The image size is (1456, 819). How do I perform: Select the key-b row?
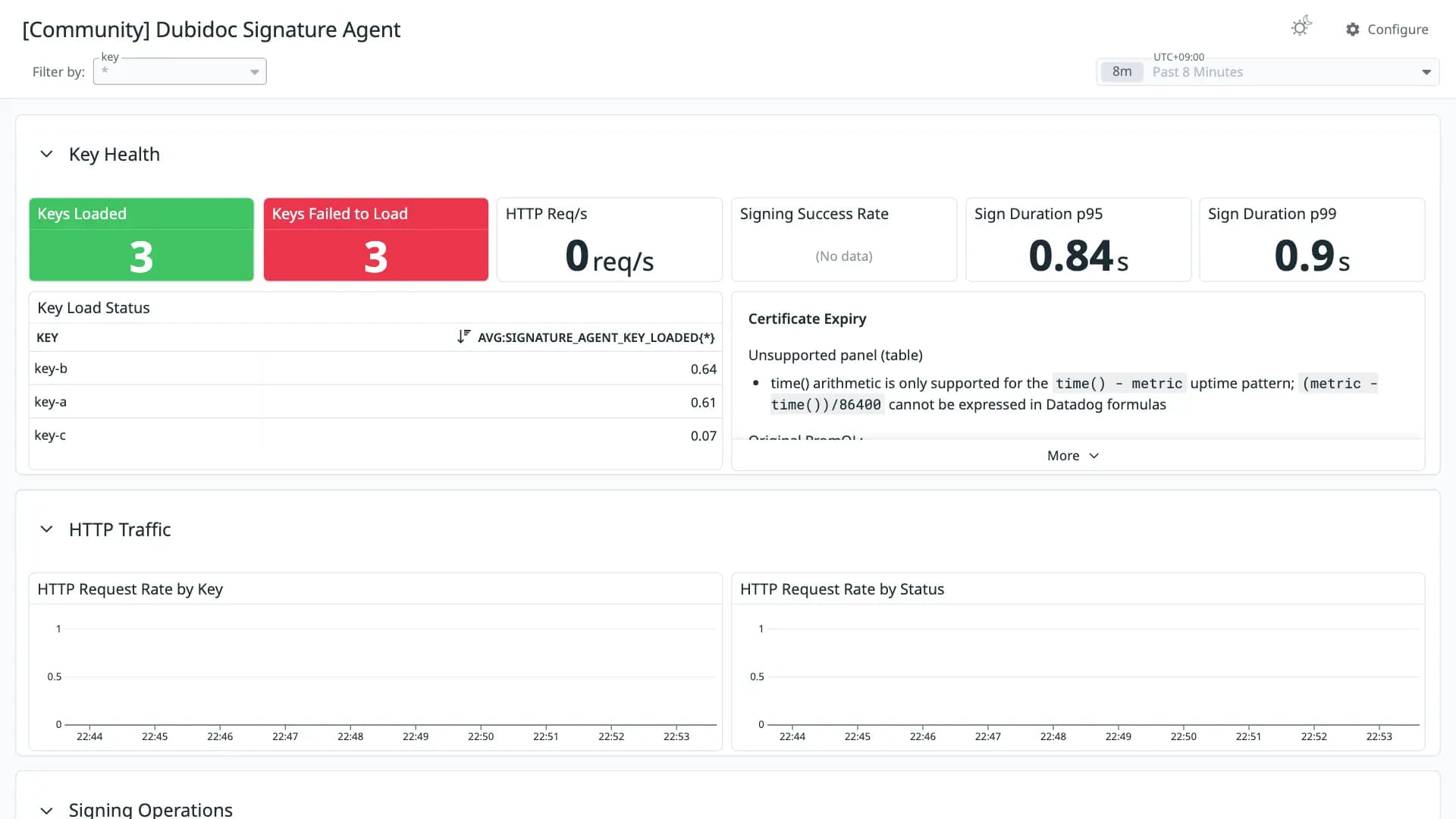[375, 369]
